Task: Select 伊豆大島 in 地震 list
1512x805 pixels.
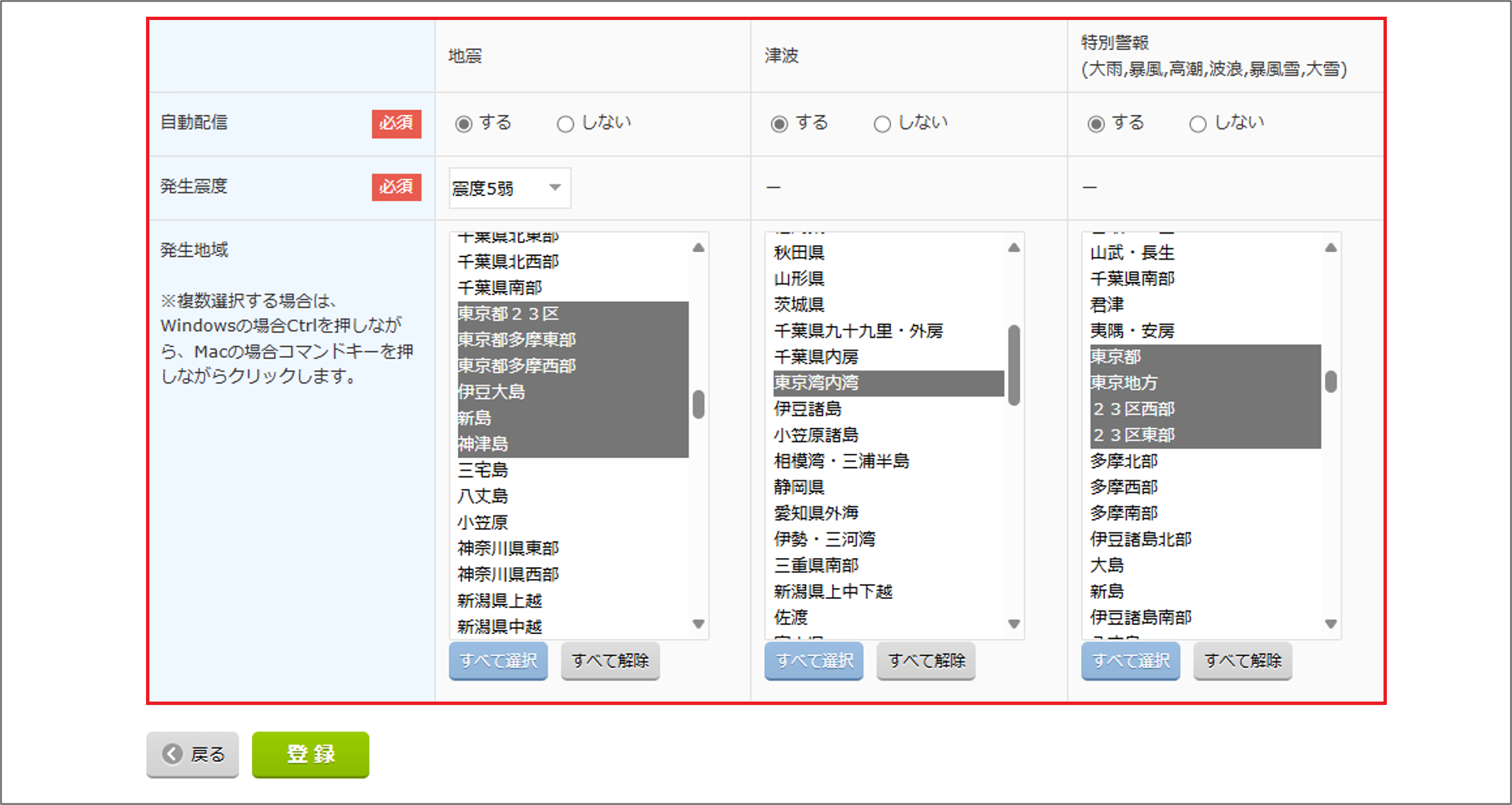Action: coord(572,392)
